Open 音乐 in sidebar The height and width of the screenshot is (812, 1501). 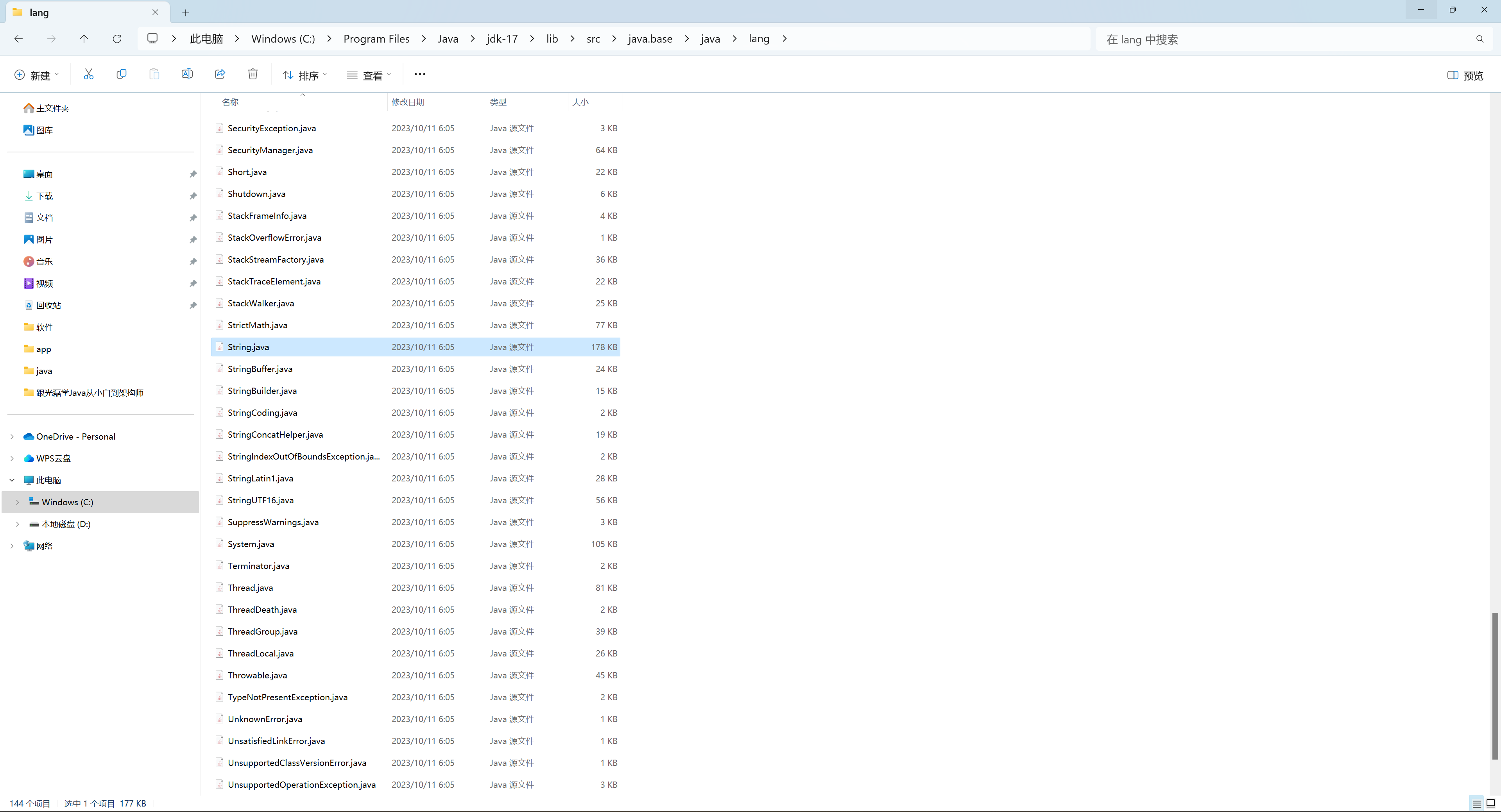point(38,261)
